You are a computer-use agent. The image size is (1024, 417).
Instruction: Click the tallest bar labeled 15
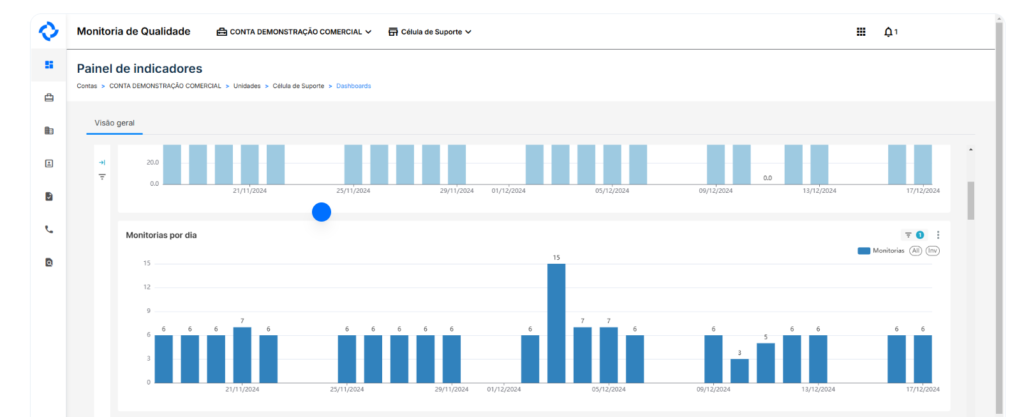556,322
